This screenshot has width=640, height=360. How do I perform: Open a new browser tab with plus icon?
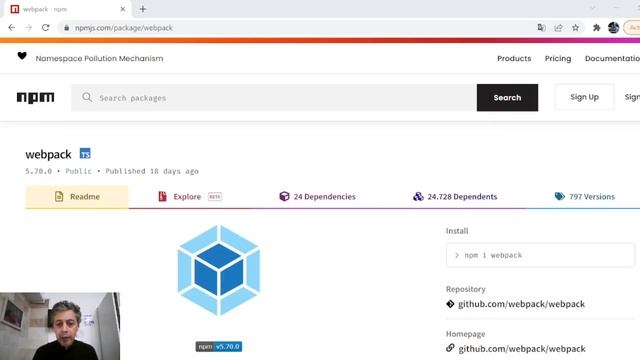coord(143,9)
